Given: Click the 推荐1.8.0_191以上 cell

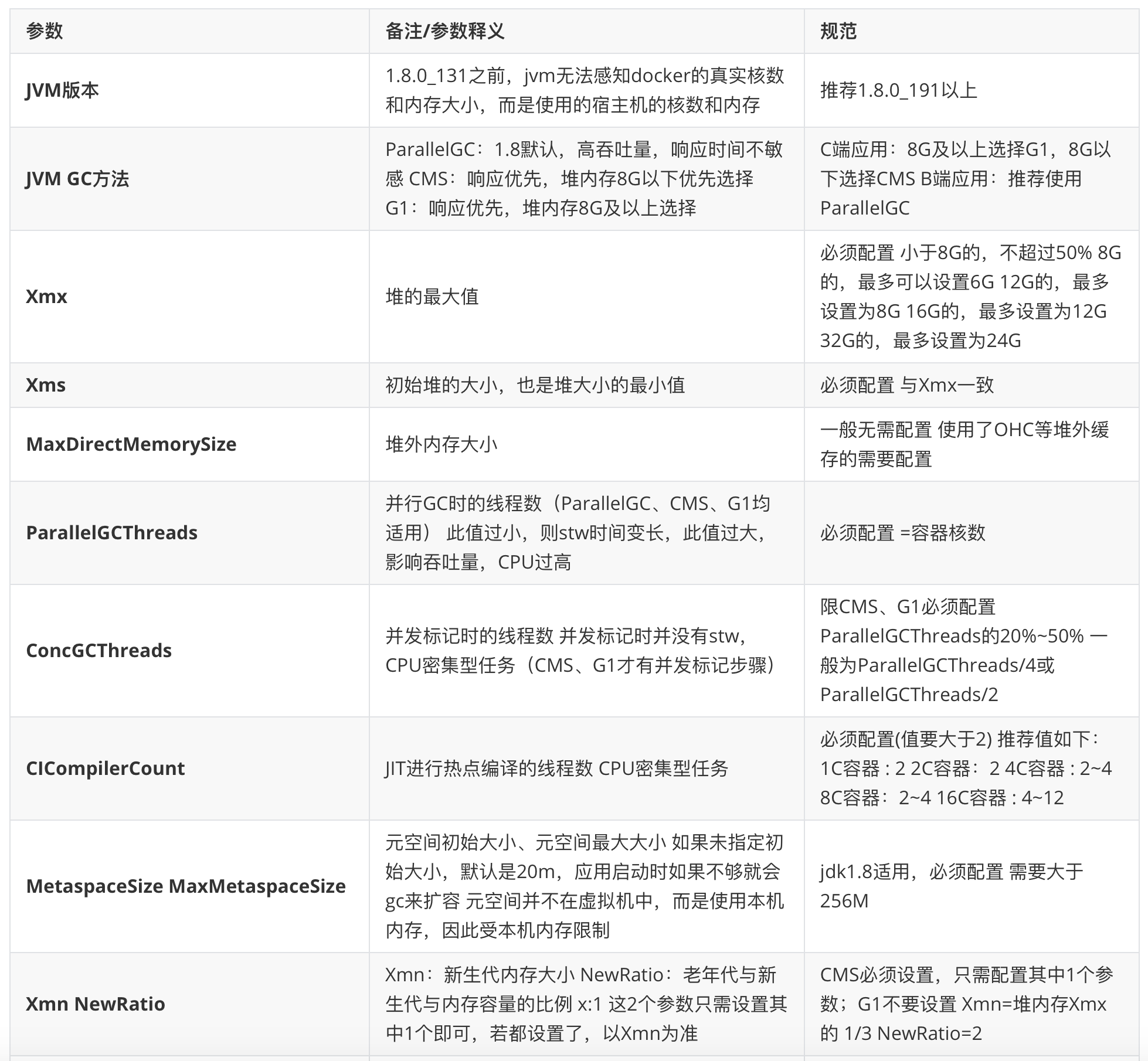Looking at the screenshot, I should pyautogui.click(x=972, y=90).
